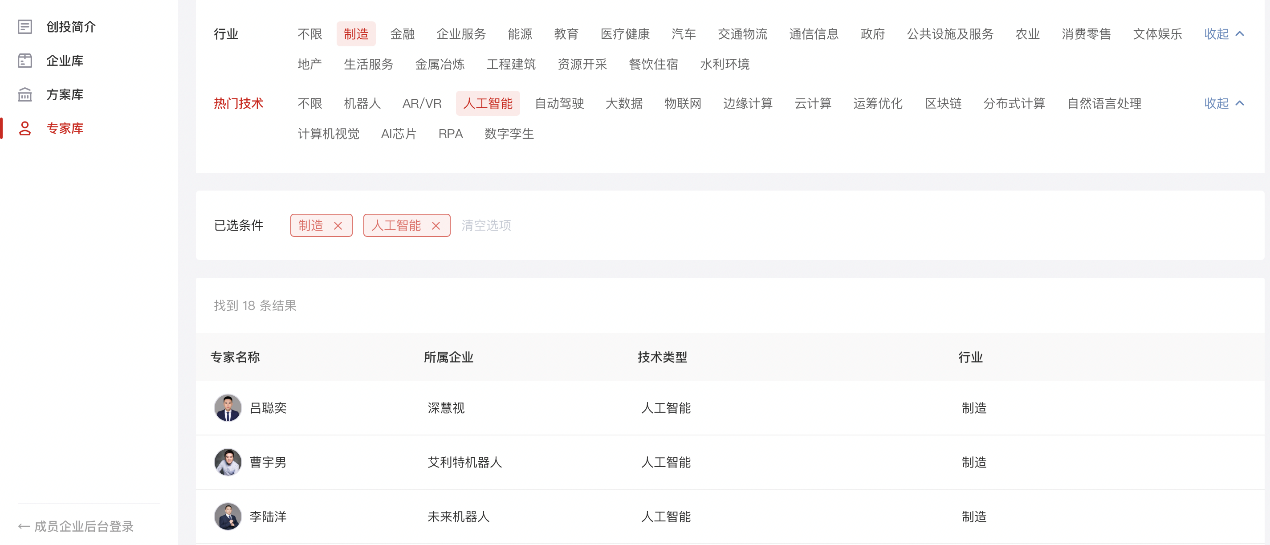
Task: Click the 专家库 person icon
Action: pos(25,128)
